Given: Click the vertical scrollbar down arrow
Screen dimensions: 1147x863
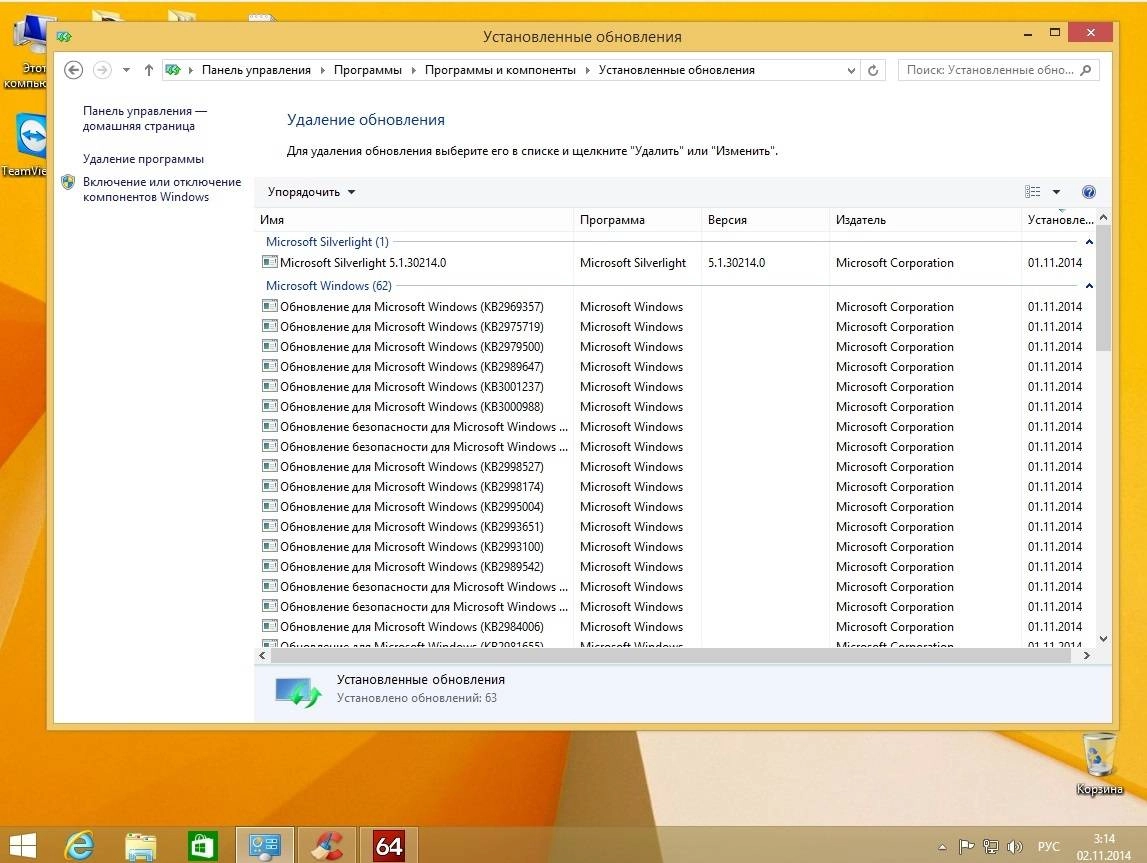Looking at the screenshot, I should 1104,638.
